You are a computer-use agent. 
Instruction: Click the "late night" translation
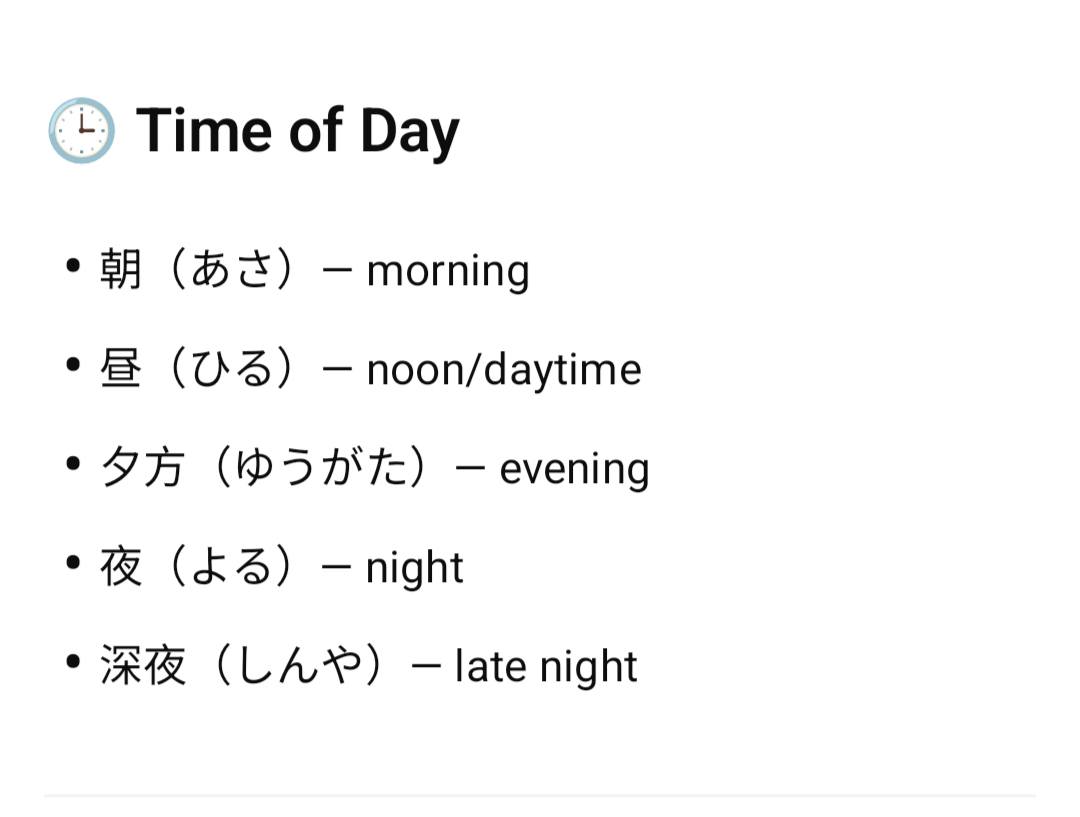[x=545, y=667]
